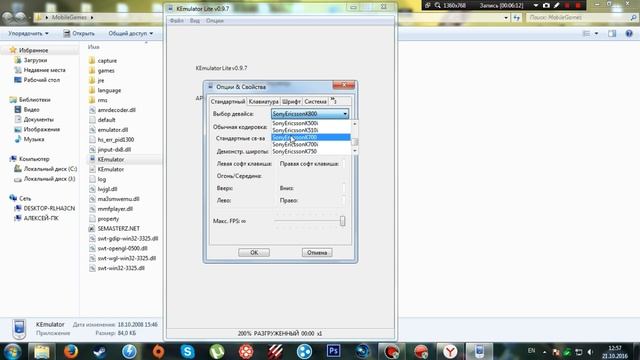Click the Отмена button
This screenshot has height=360, width=640.
317,252
